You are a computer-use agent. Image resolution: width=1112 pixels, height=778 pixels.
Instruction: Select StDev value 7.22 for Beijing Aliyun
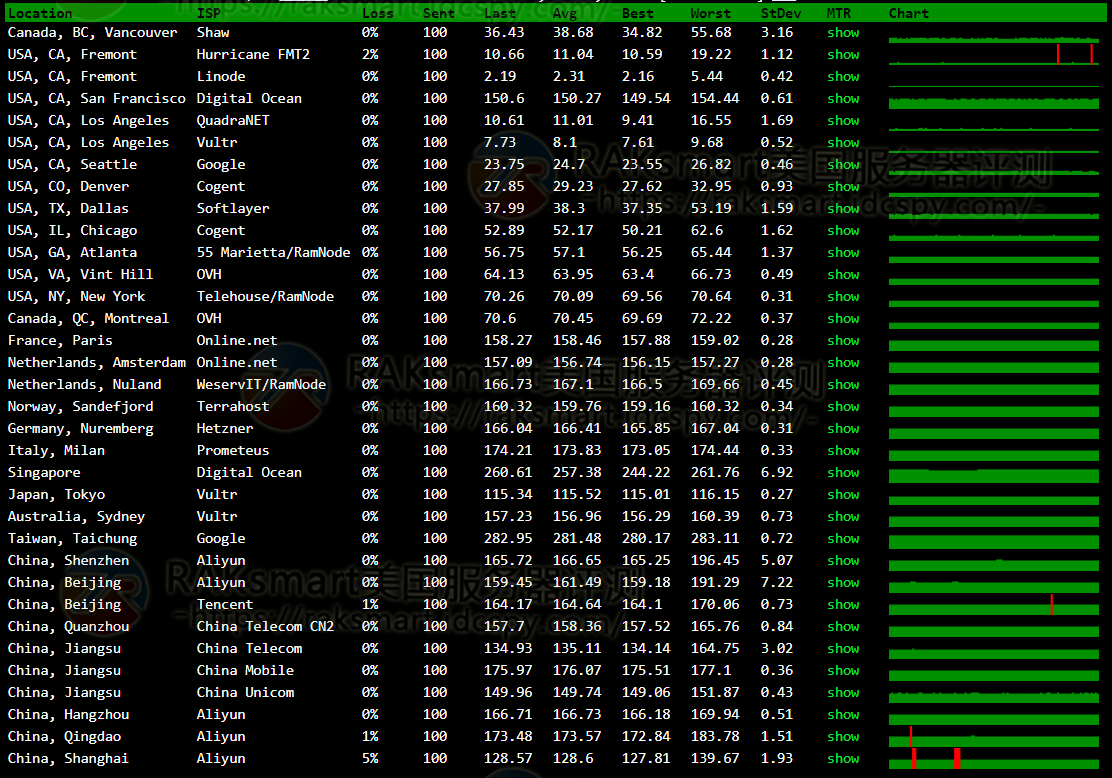click(777, 582)
